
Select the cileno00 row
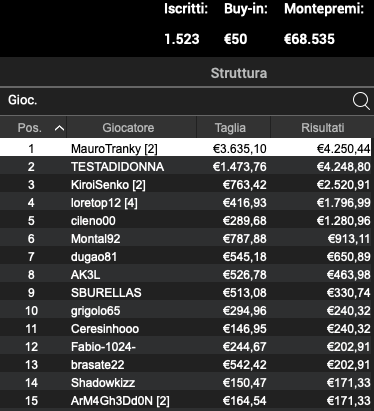point(186,220)
